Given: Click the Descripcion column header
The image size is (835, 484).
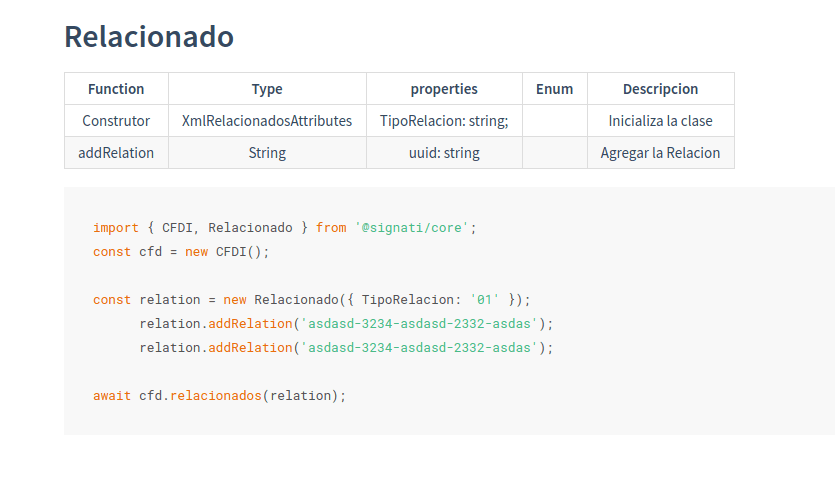Looking at the screenshot, I should tap(660, 89).
